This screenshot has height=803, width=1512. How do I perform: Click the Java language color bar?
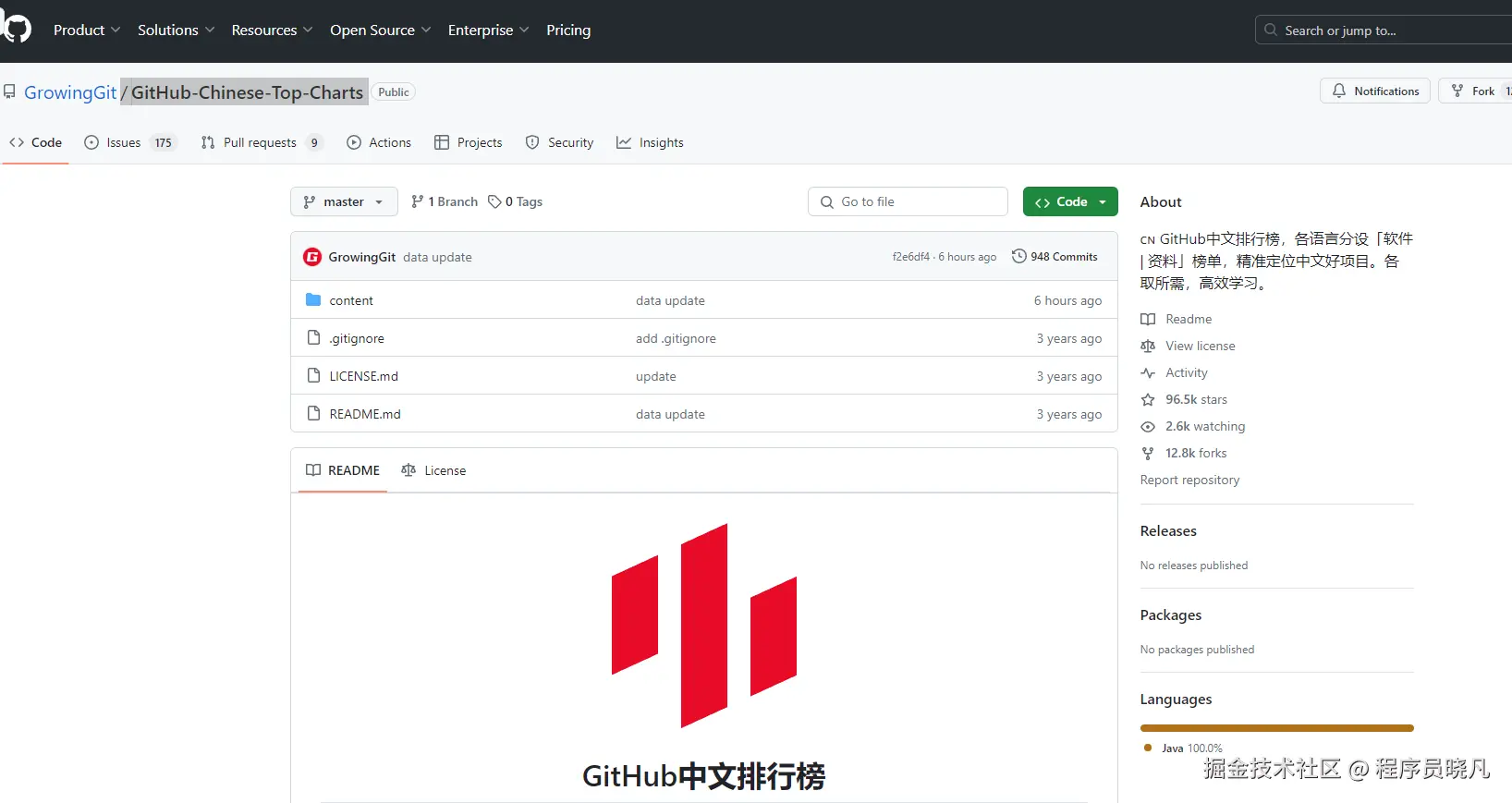tap(1276, 728)
